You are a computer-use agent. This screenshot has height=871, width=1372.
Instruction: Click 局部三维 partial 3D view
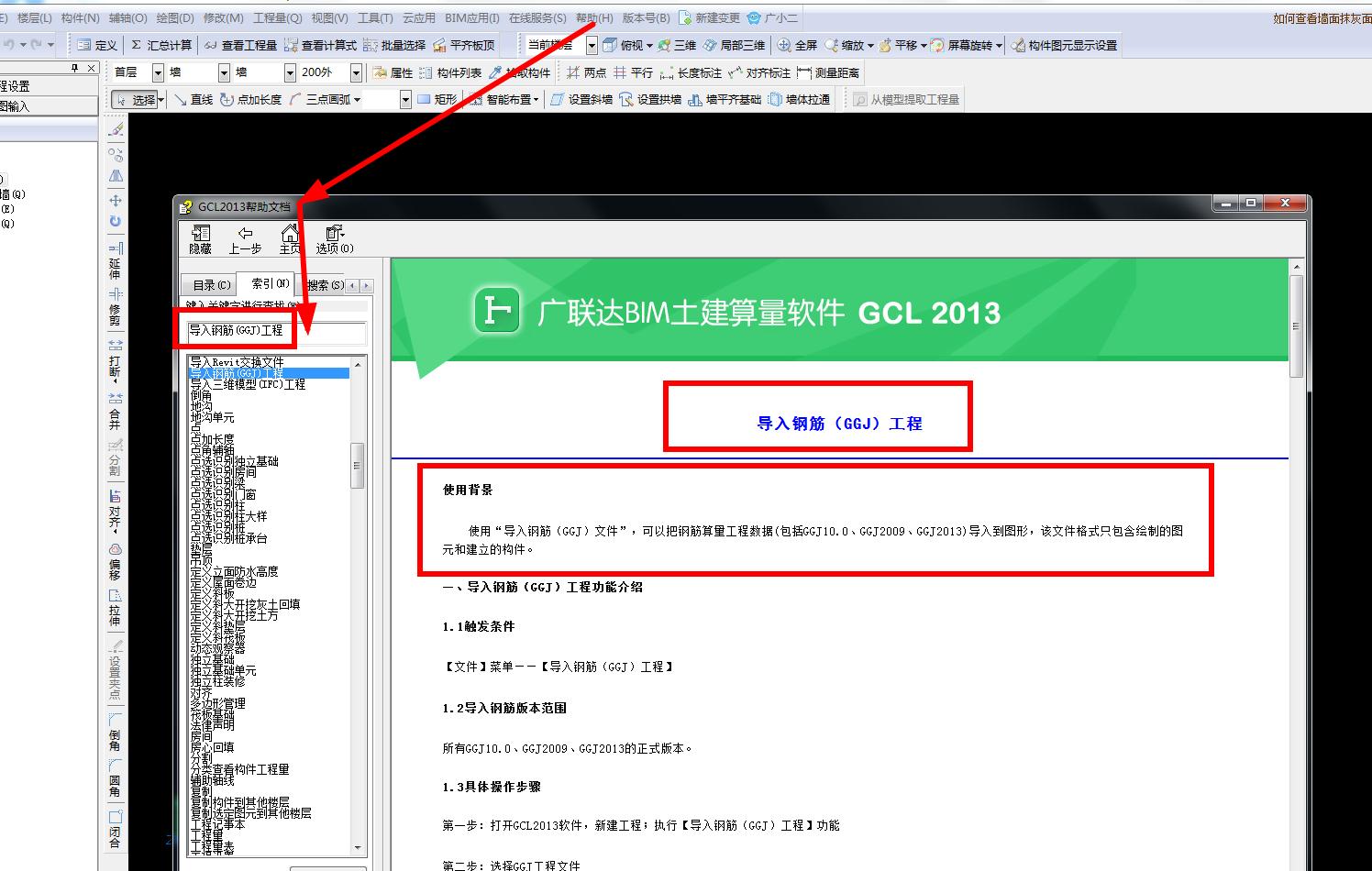point(734,45)
